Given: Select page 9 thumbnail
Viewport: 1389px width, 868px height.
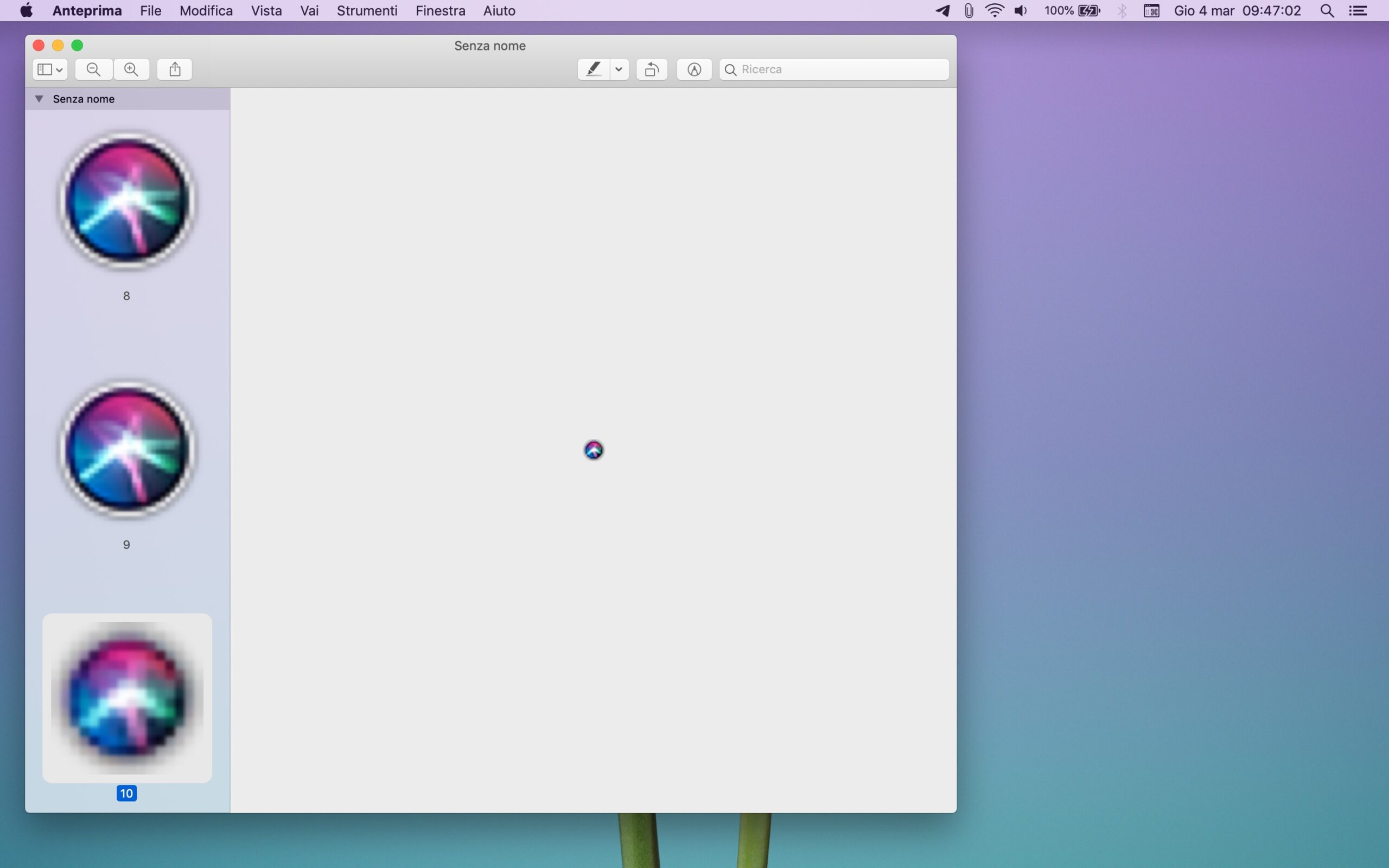Looking at the screenshot, I should click(x=127, y=449).
